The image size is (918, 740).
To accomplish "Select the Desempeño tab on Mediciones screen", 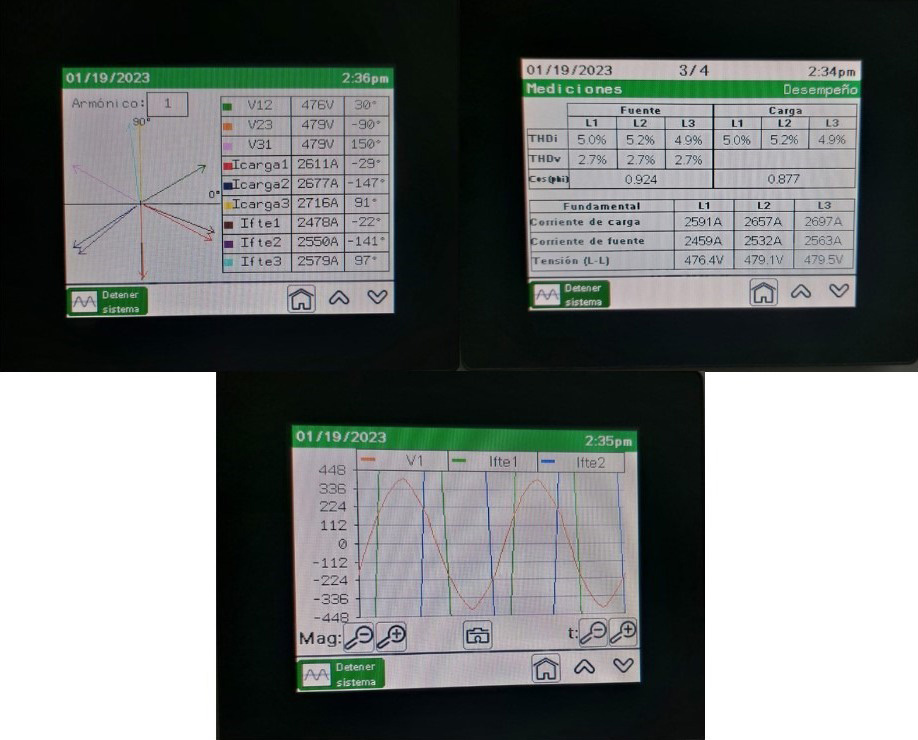I will pyautogui.click(x=820, y=90).
